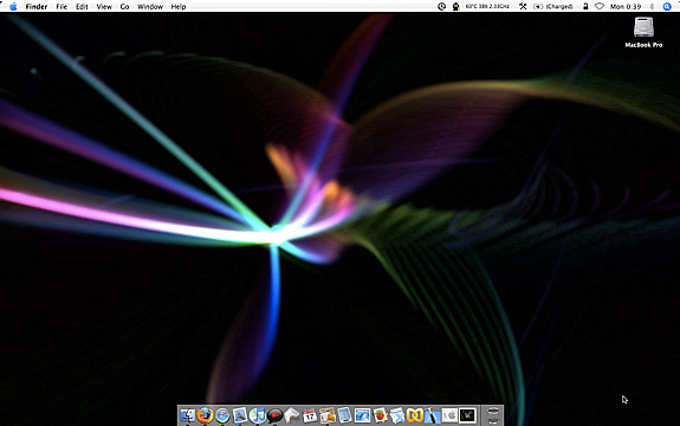Screen dimensions: 680x426
Task: Open the blue crossed sheets Dock icon
Action: coord(397,416)
